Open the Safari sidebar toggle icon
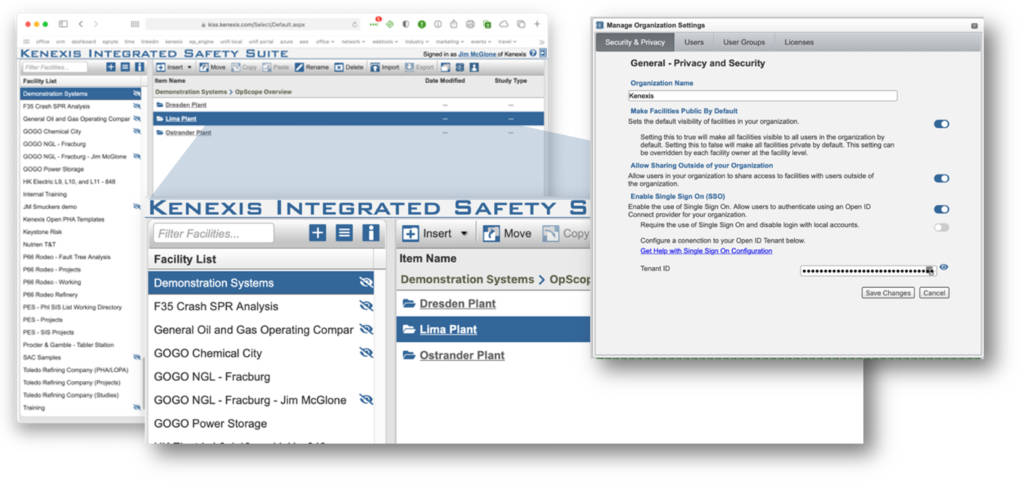Viewport: 1024px width, 488px height. [63, 24]
